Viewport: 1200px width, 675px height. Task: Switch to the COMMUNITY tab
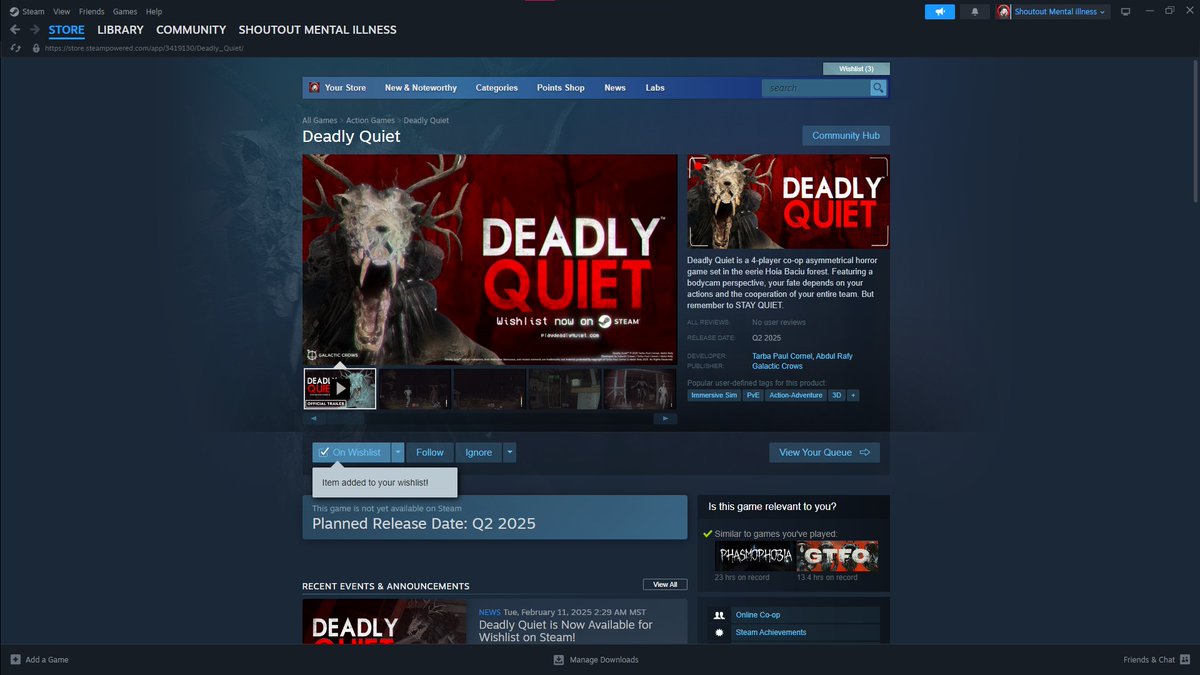(x=191, y=30)
